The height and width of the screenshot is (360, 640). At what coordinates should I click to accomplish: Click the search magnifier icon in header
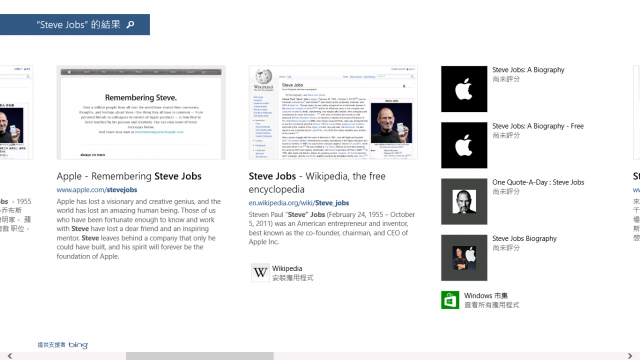130,24
